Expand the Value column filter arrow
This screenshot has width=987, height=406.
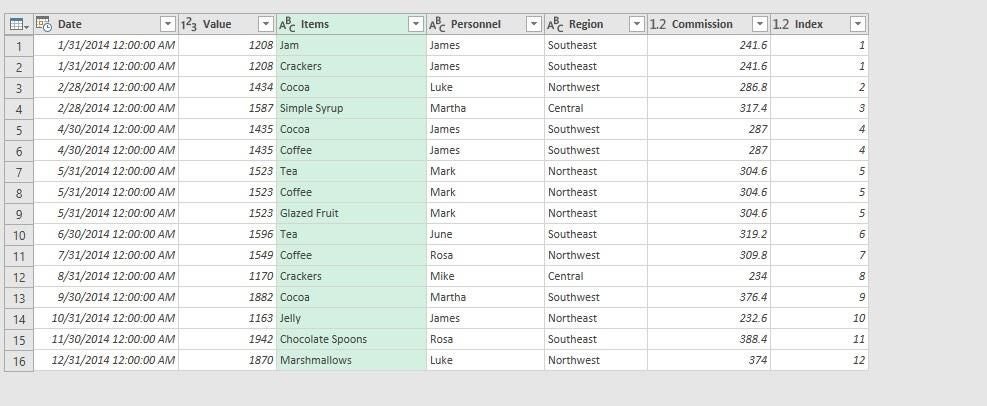(x=265, y=24)
